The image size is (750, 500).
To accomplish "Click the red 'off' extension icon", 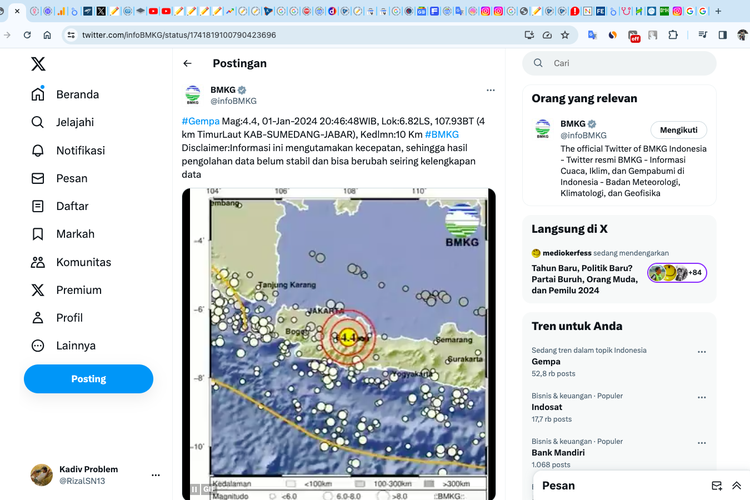I will 634,36.
